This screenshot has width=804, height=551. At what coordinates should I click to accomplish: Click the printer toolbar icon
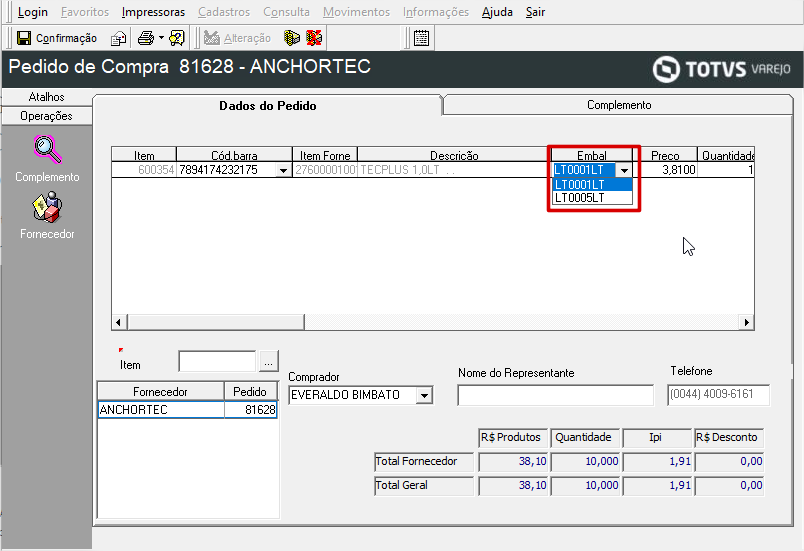146,38
